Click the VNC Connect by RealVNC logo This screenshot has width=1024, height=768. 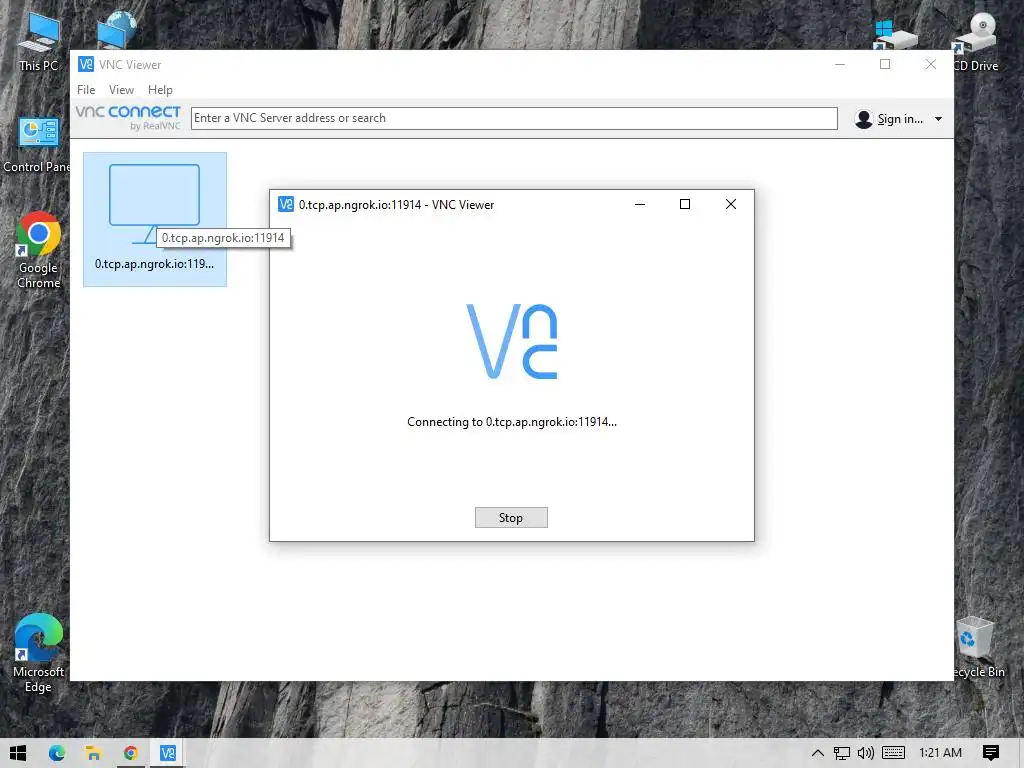128,118
